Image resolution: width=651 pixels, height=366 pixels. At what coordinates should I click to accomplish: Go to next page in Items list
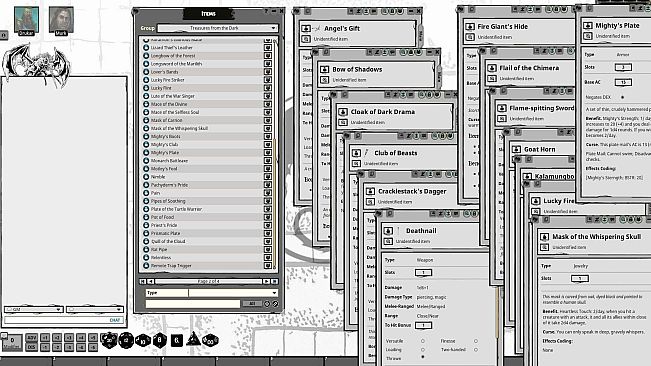pos(266,281)
